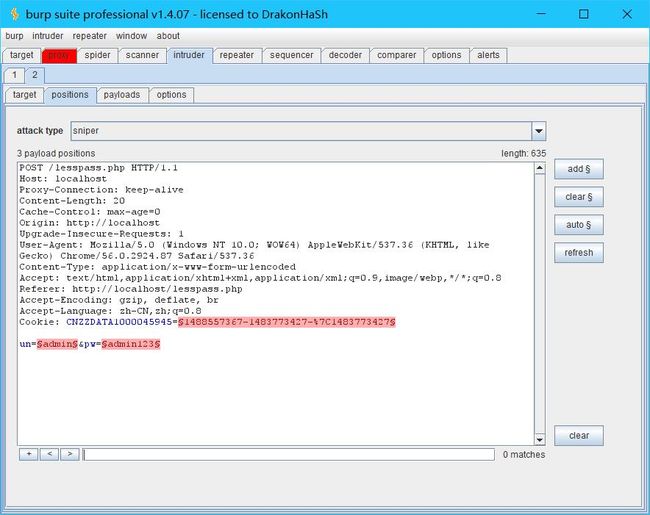The height and width of the screenshot is (515, 650).
Task: Minimize the burp suite window
Action: (541, 14)
